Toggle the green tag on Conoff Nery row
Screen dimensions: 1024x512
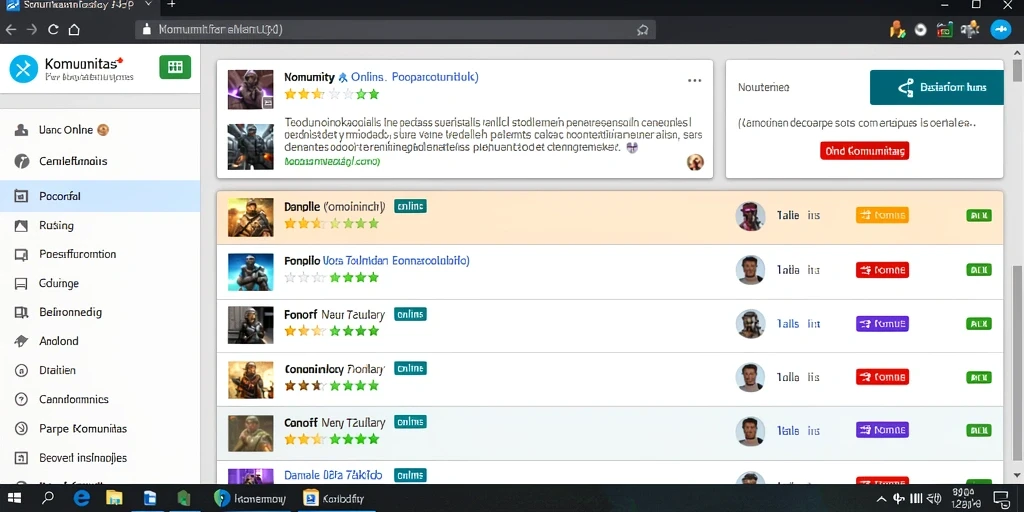click(x=978, y=430)
